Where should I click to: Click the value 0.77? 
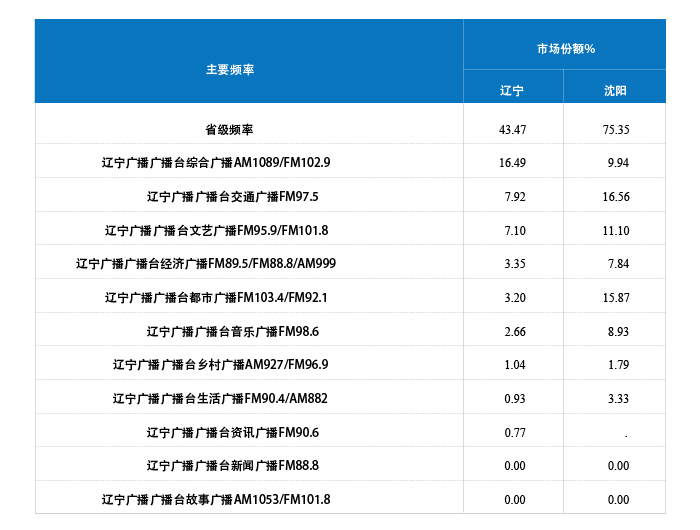pos(515,432)
